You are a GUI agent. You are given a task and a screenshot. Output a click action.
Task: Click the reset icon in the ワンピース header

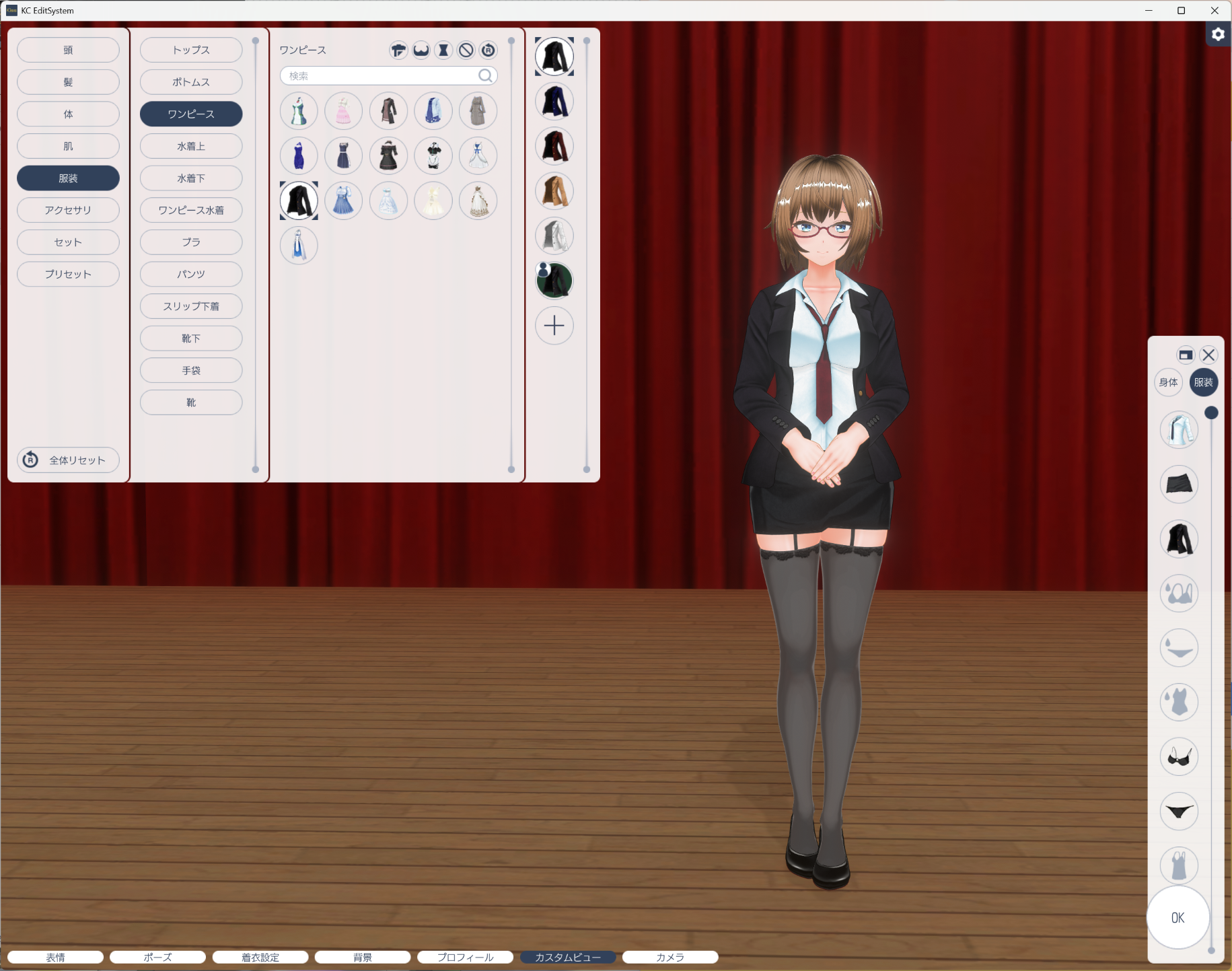[488, 50]
